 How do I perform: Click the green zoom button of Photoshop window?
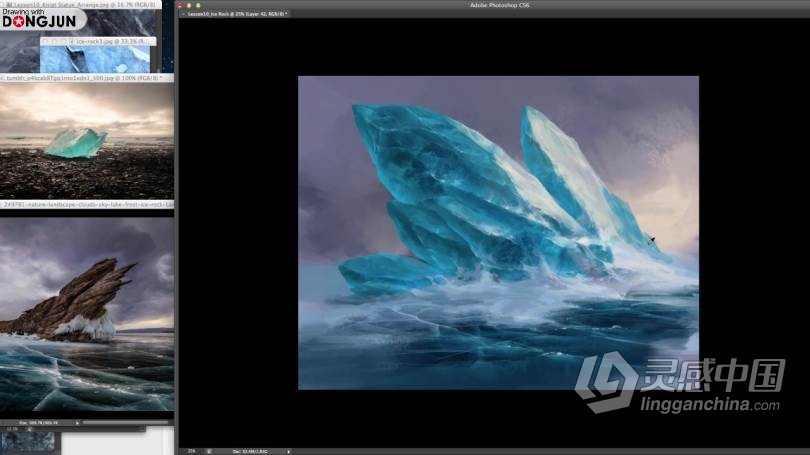198,5
